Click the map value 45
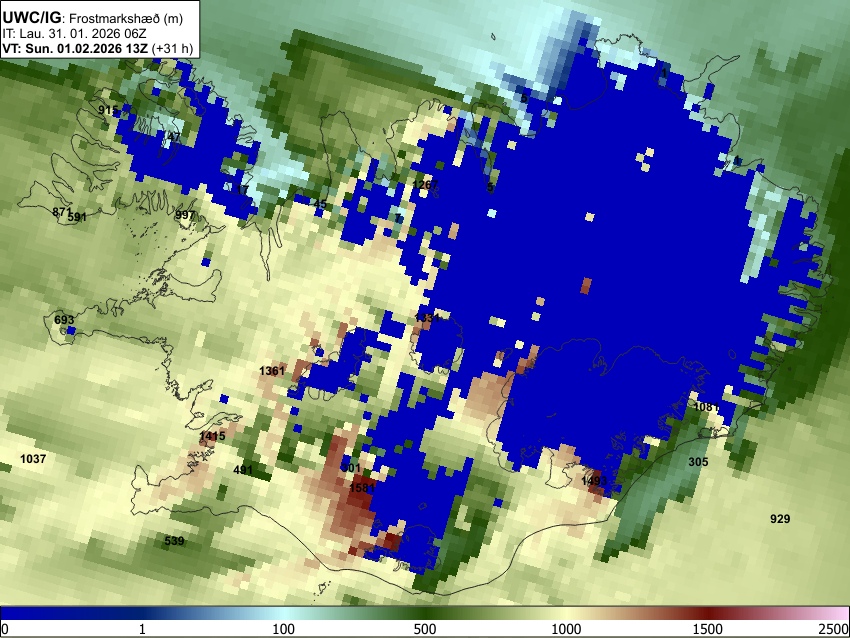Screen dimensions: 850x638 pos(320,204)
